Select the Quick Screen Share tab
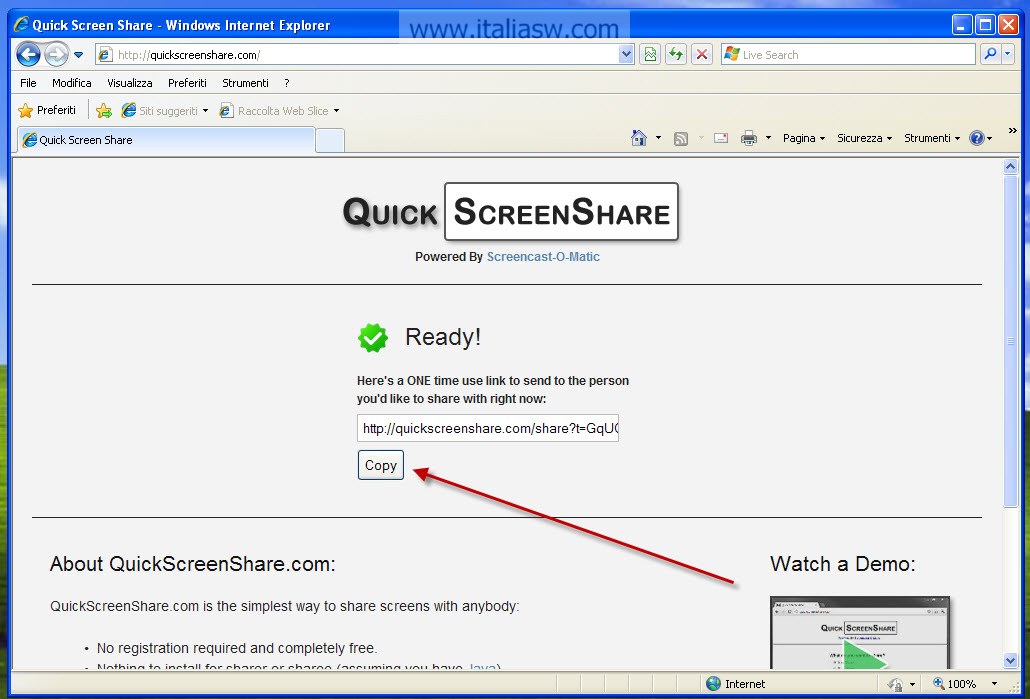 point(166,140)
